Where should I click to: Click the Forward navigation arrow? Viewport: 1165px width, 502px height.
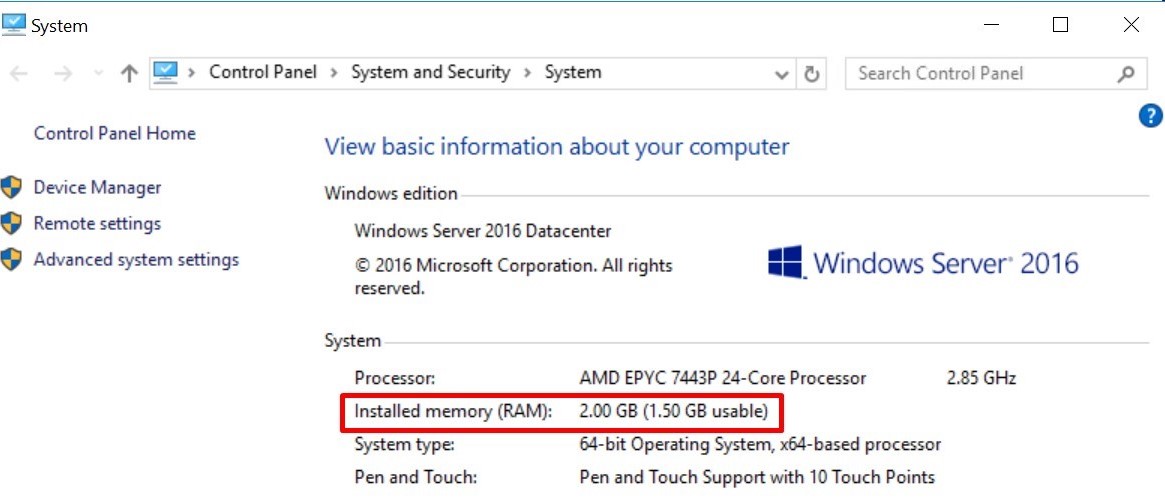(x=63, y=74)
